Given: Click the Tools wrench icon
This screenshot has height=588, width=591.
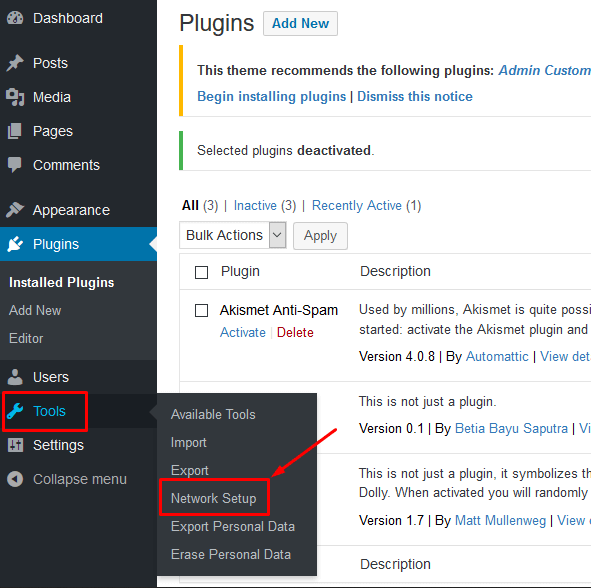Looking at the screenshot, I should [x=15, y=411].
